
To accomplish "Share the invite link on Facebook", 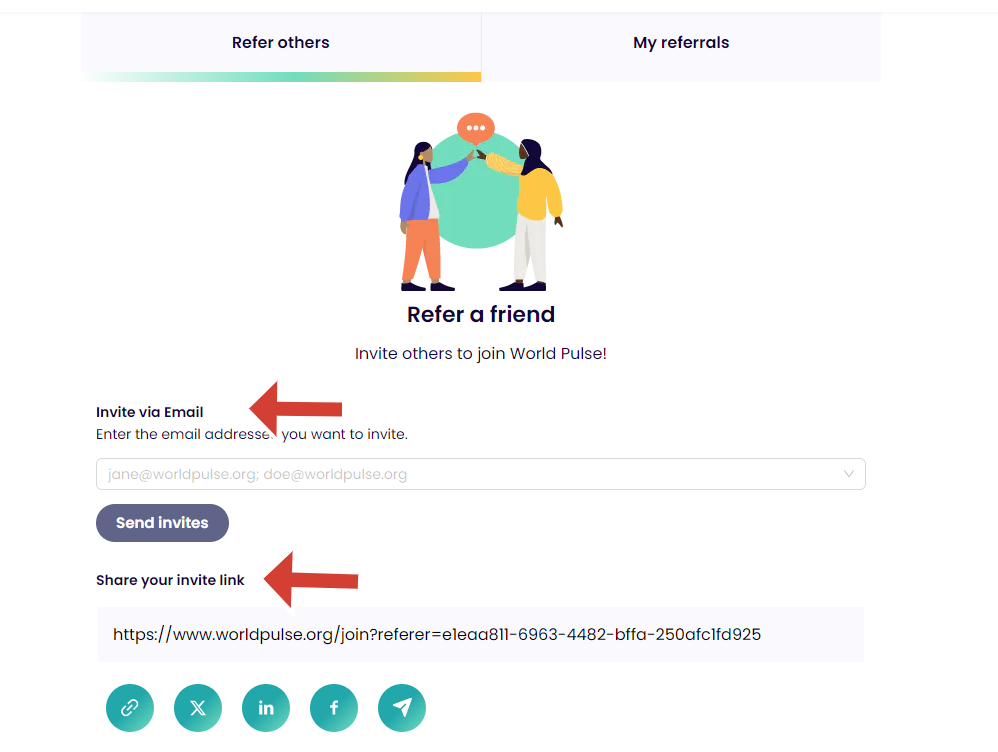I will coord(334,708).
